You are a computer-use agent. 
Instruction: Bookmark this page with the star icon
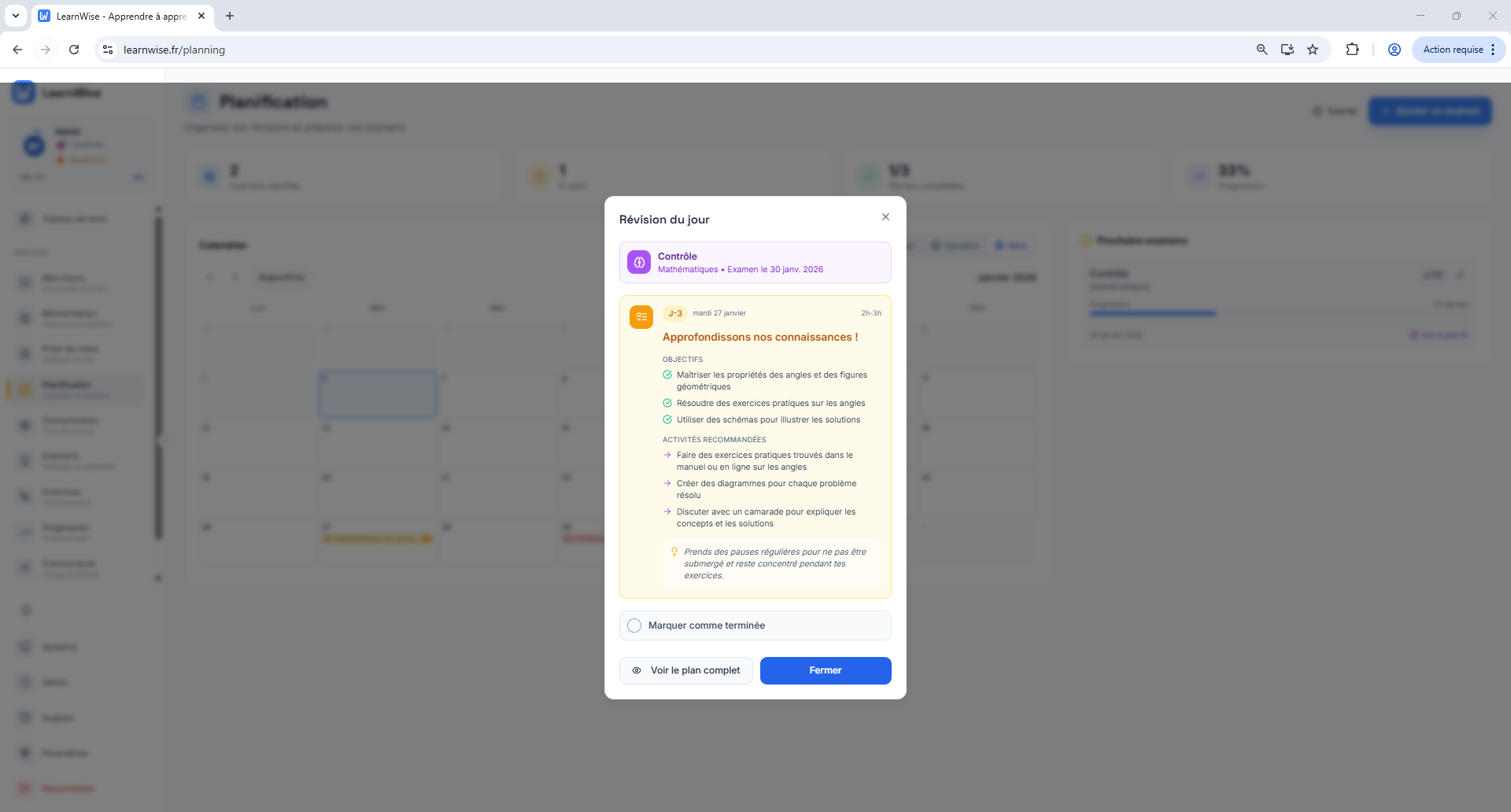coord(1313,50)
